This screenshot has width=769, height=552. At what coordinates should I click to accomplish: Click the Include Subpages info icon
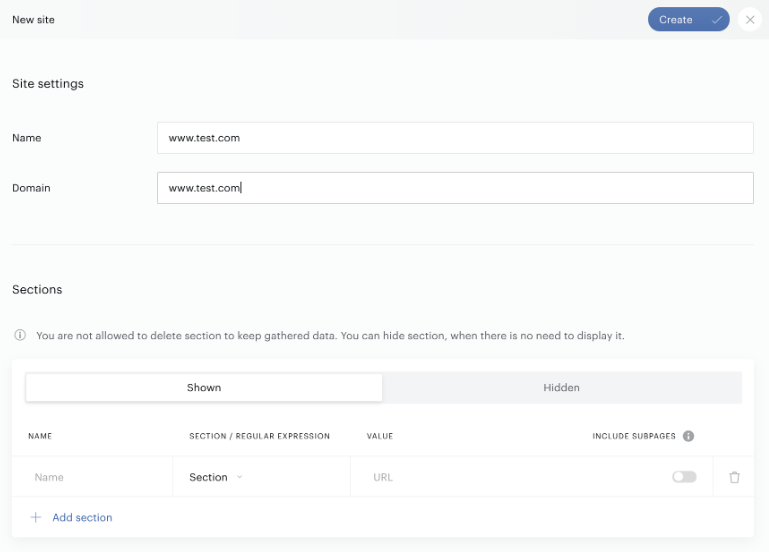coord(688,436)
